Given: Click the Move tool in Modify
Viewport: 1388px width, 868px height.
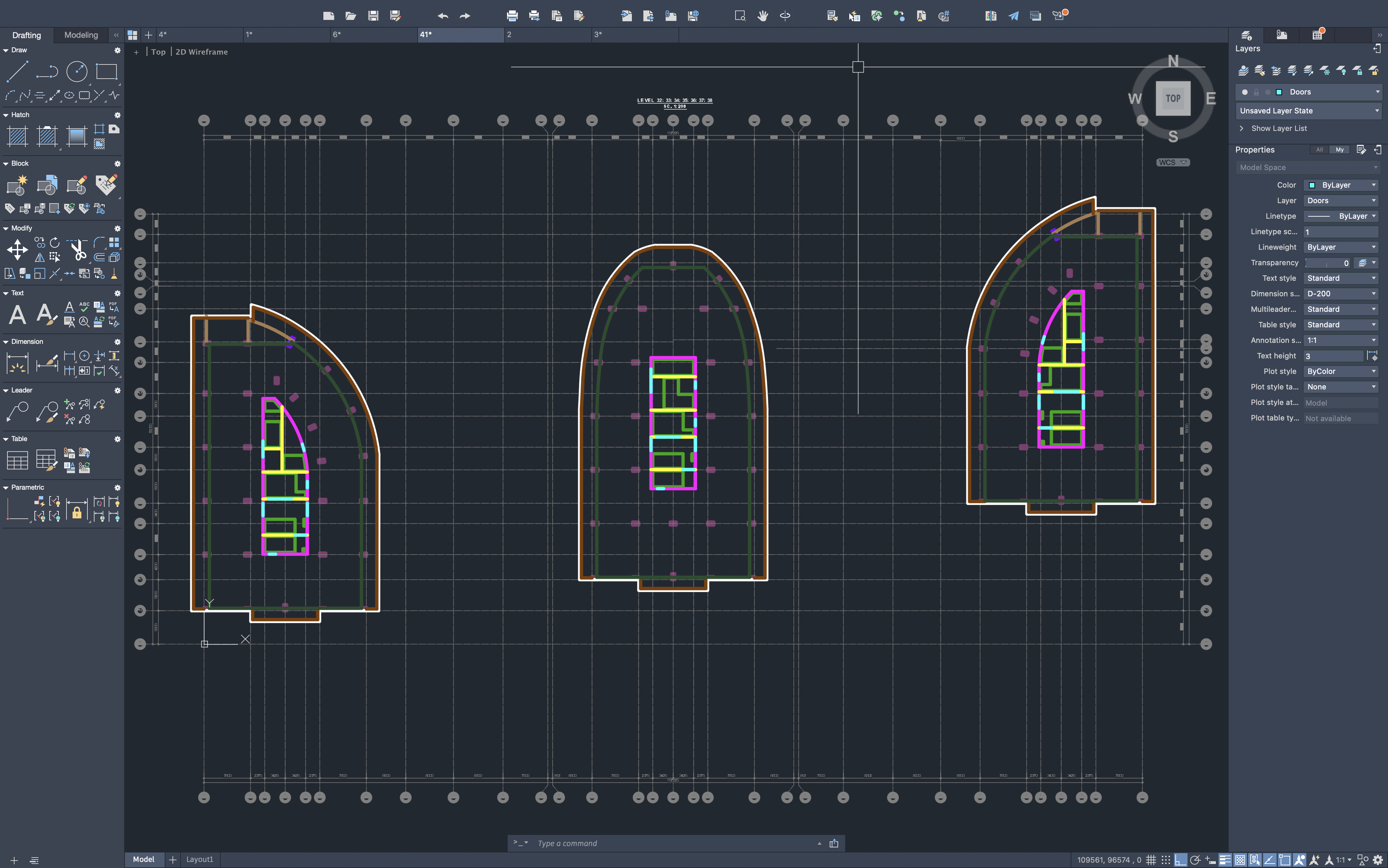Looking at the screenshot, I should pos(17,250).
